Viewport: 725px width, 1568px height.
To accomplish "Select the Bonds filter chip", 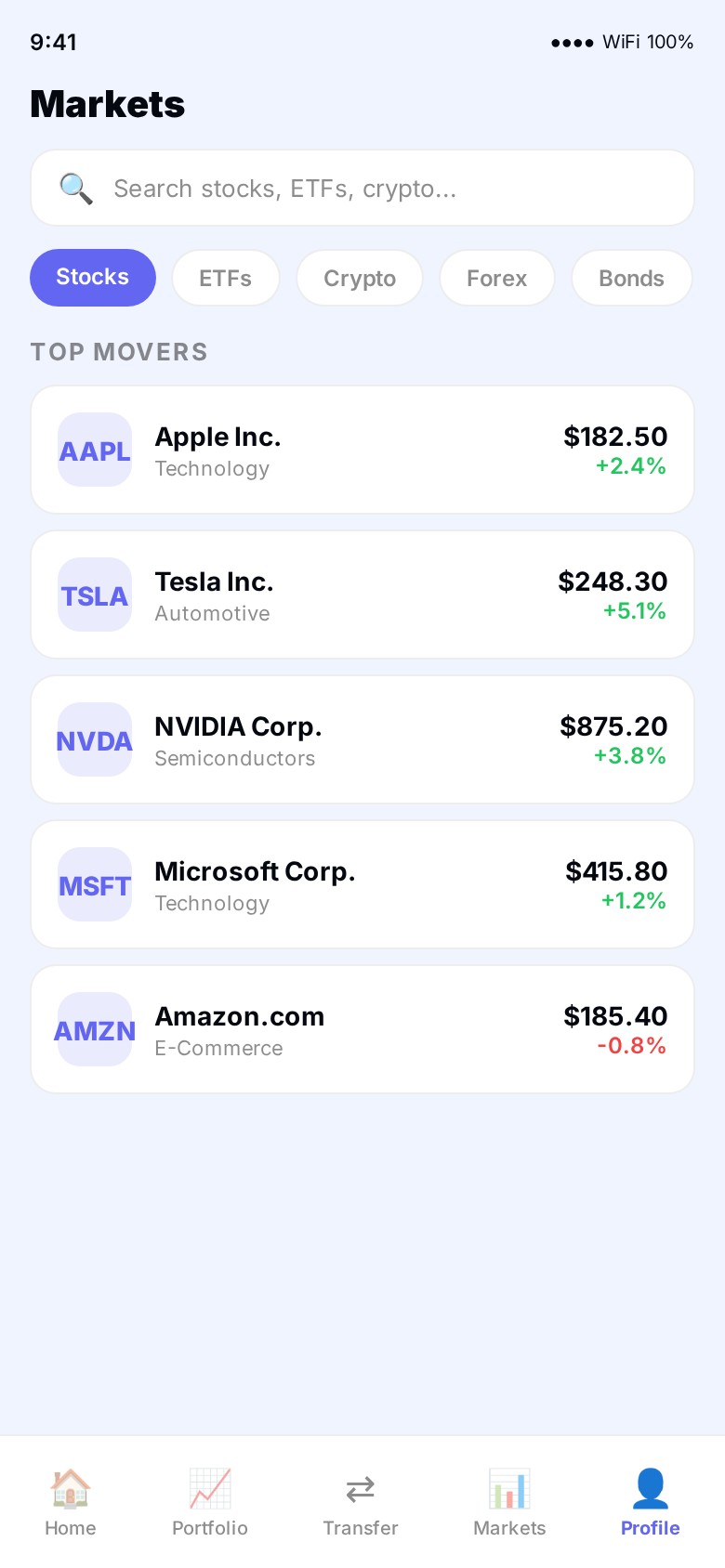I will [631, 279].
